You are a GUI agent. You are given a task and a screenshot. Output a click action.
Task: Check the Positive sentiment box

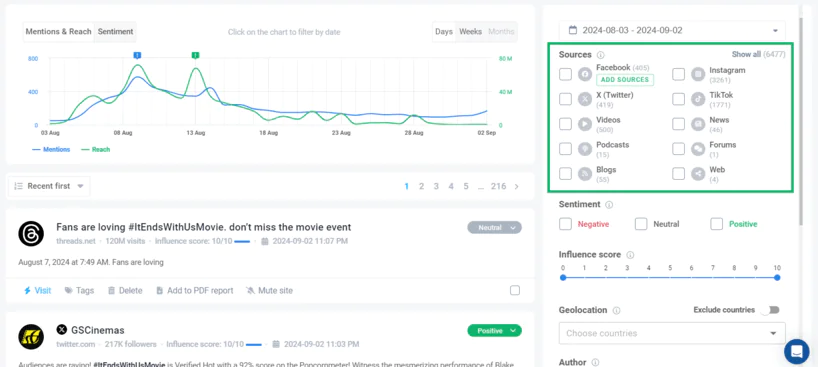click(717, 224)
